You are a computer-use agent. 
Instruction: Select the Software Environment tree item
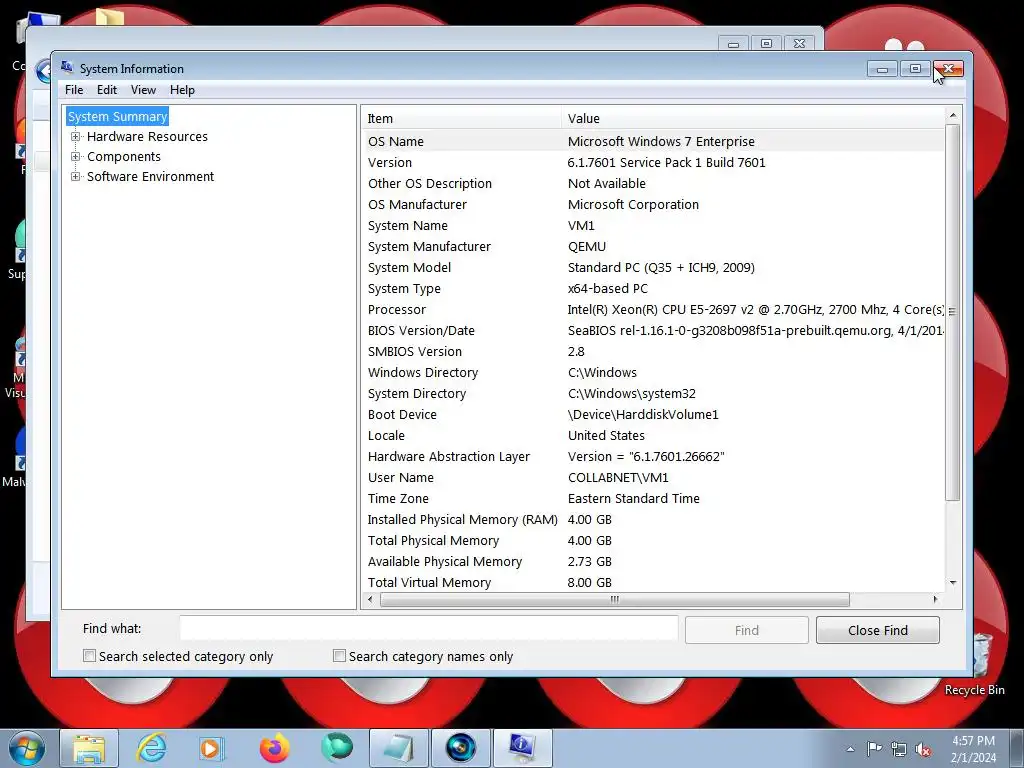click(x=150, y=176)
